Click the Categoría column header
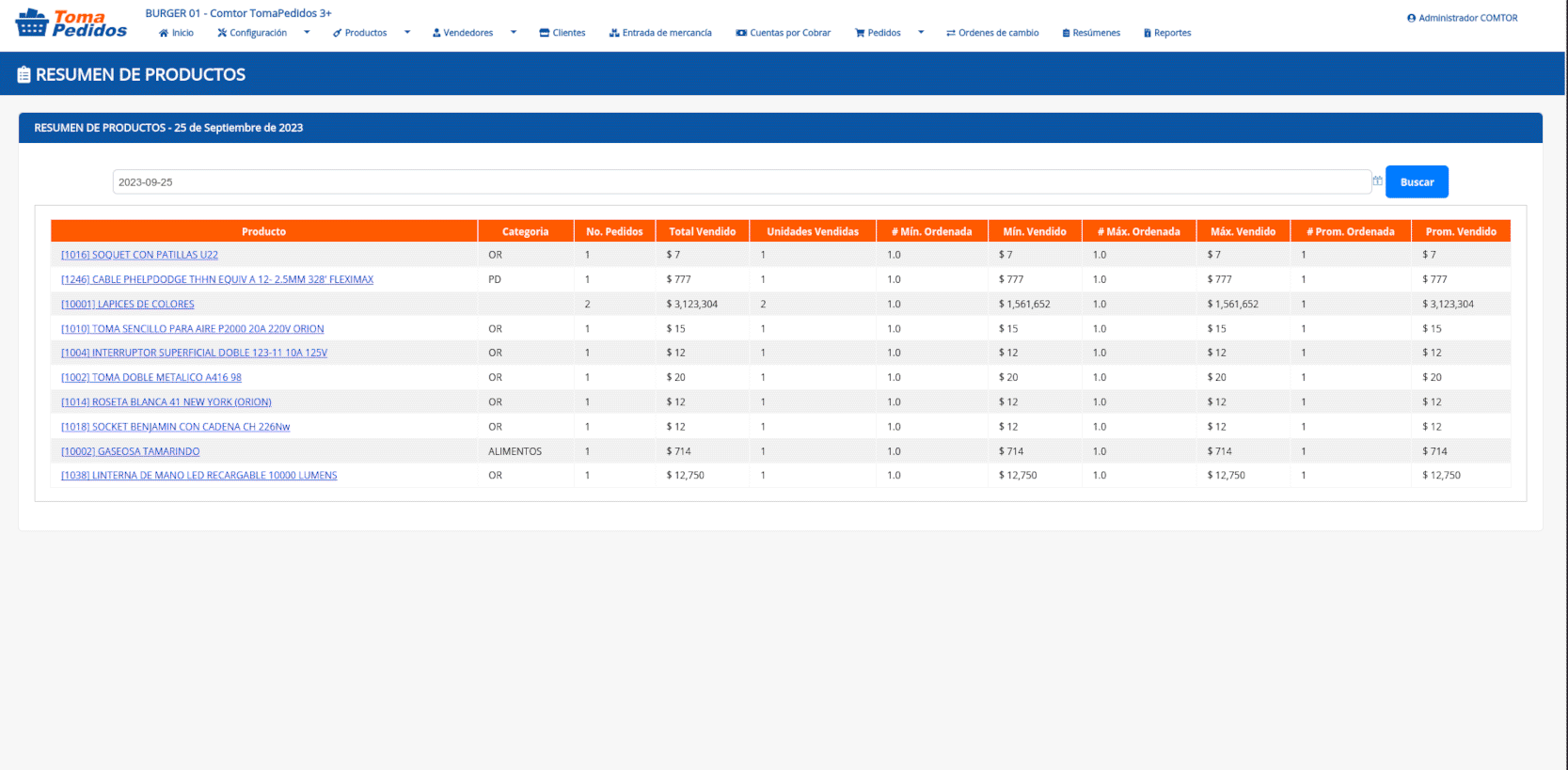Image resolution: width=1568 pixels, height=770 pixels. (x=526, y=231)
